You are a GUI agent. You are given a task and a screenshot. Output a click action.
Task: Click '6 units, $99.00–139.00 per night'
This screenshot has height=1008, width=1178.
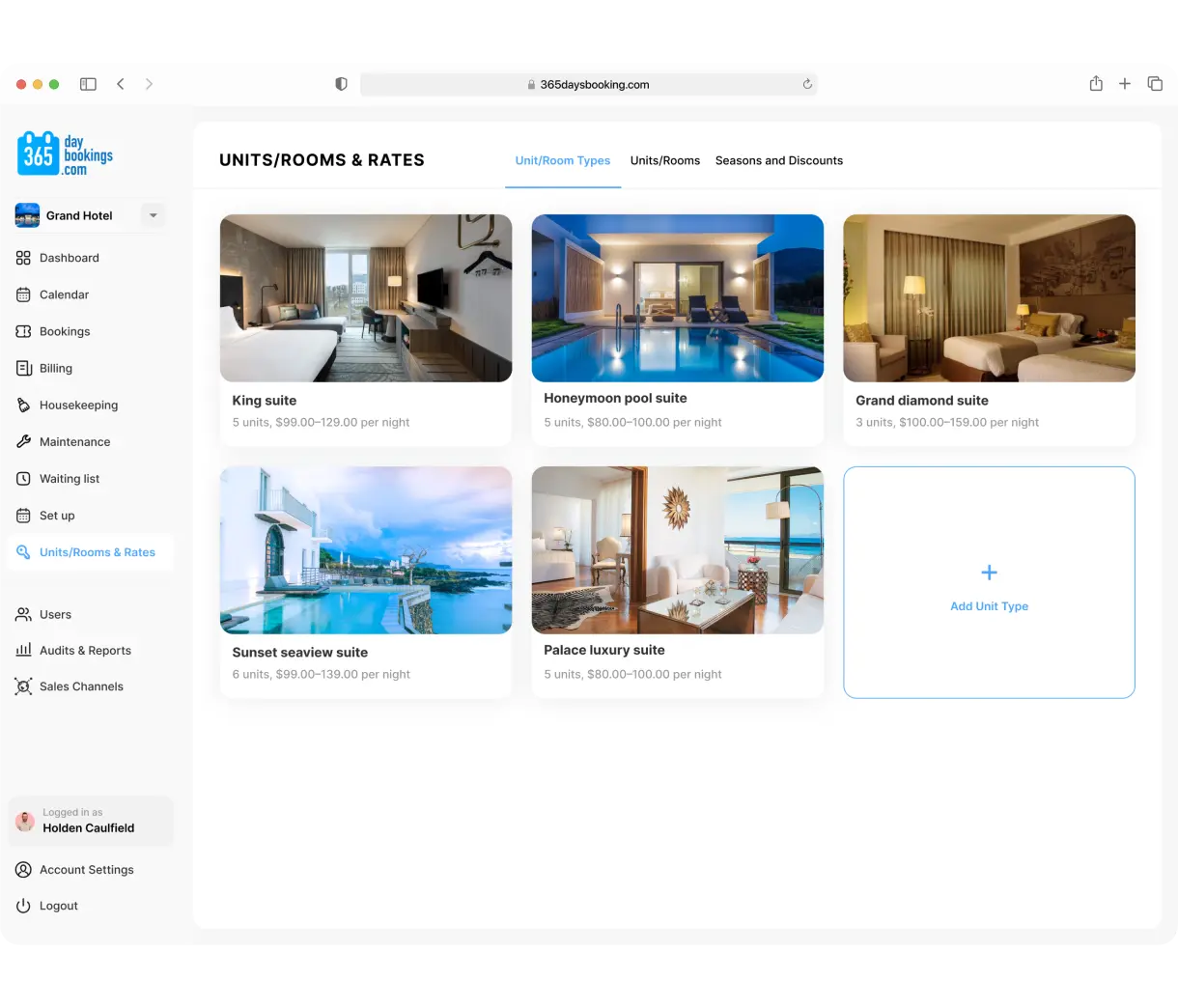322,674
